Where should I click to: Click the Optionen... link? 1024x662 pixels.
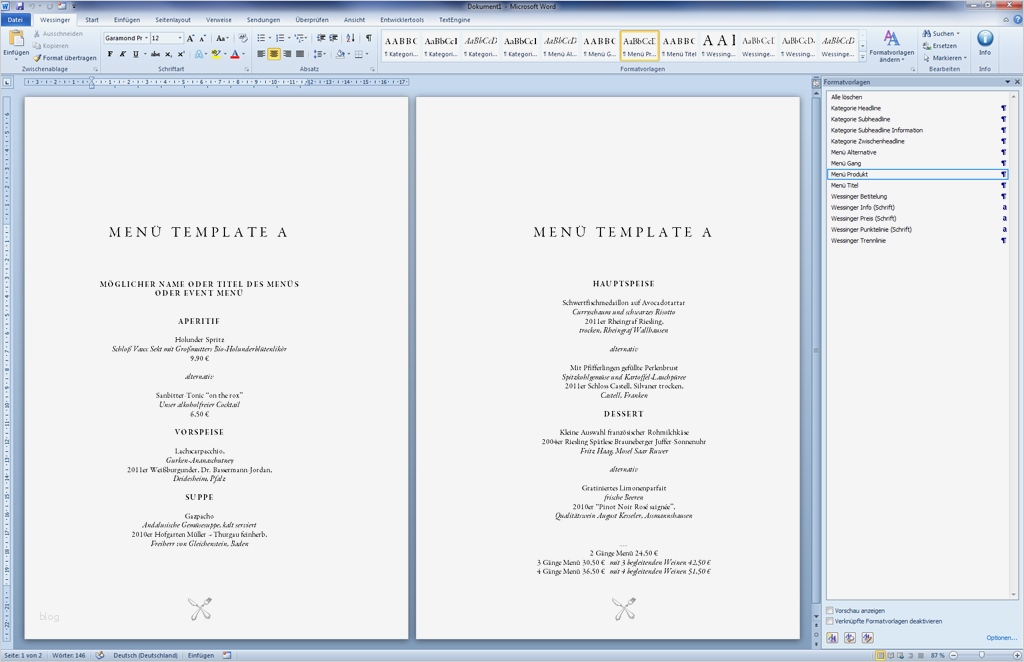1001,637
